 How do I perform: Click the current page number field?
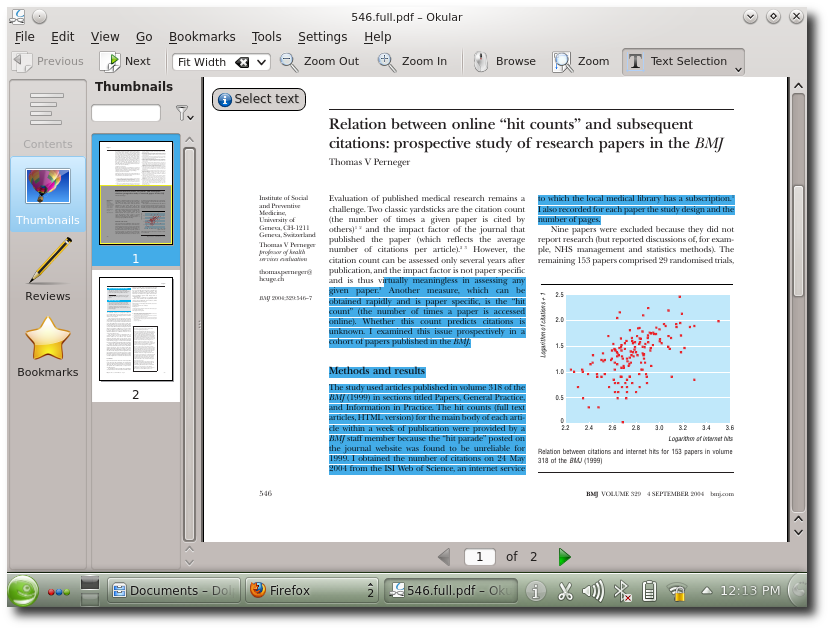(x=480, y=557)
